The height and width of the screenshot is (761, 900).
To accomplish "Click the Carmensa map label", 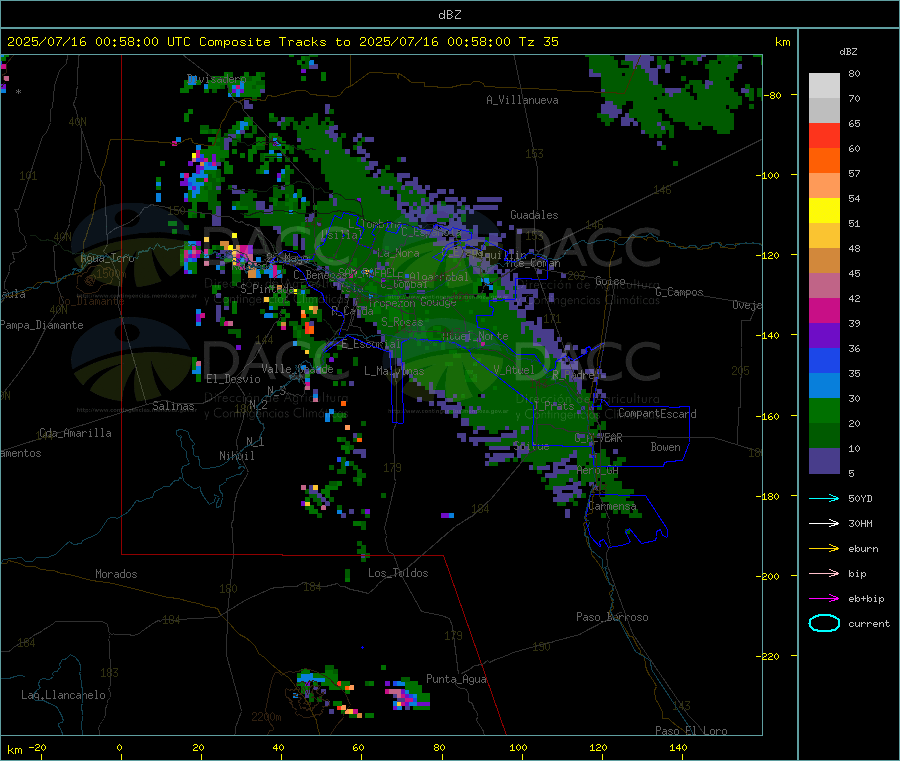I will (x=612, y=506).
